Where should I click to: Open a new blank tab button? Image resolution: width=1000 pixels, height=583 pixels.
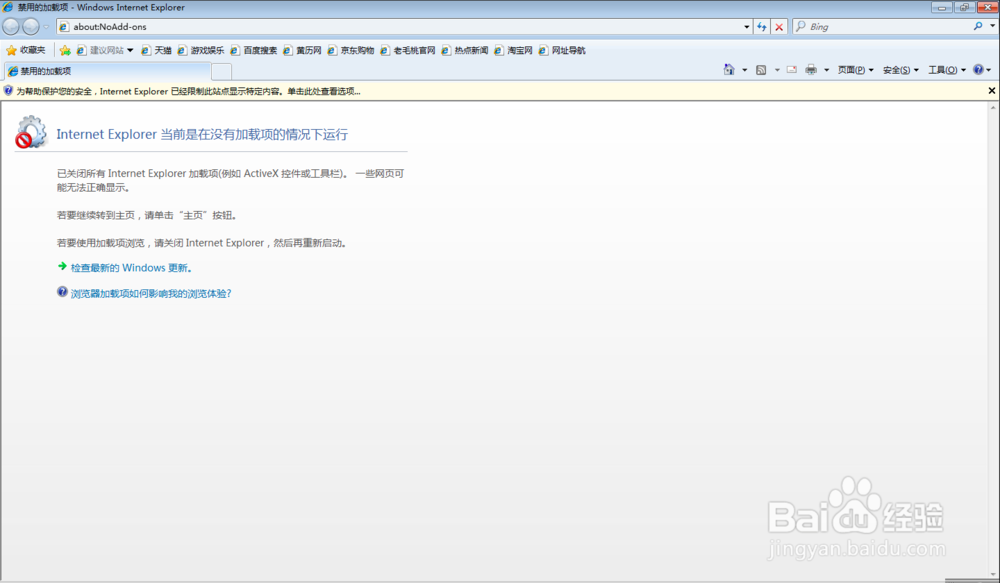pyautogui.click(x=221, y=71)
